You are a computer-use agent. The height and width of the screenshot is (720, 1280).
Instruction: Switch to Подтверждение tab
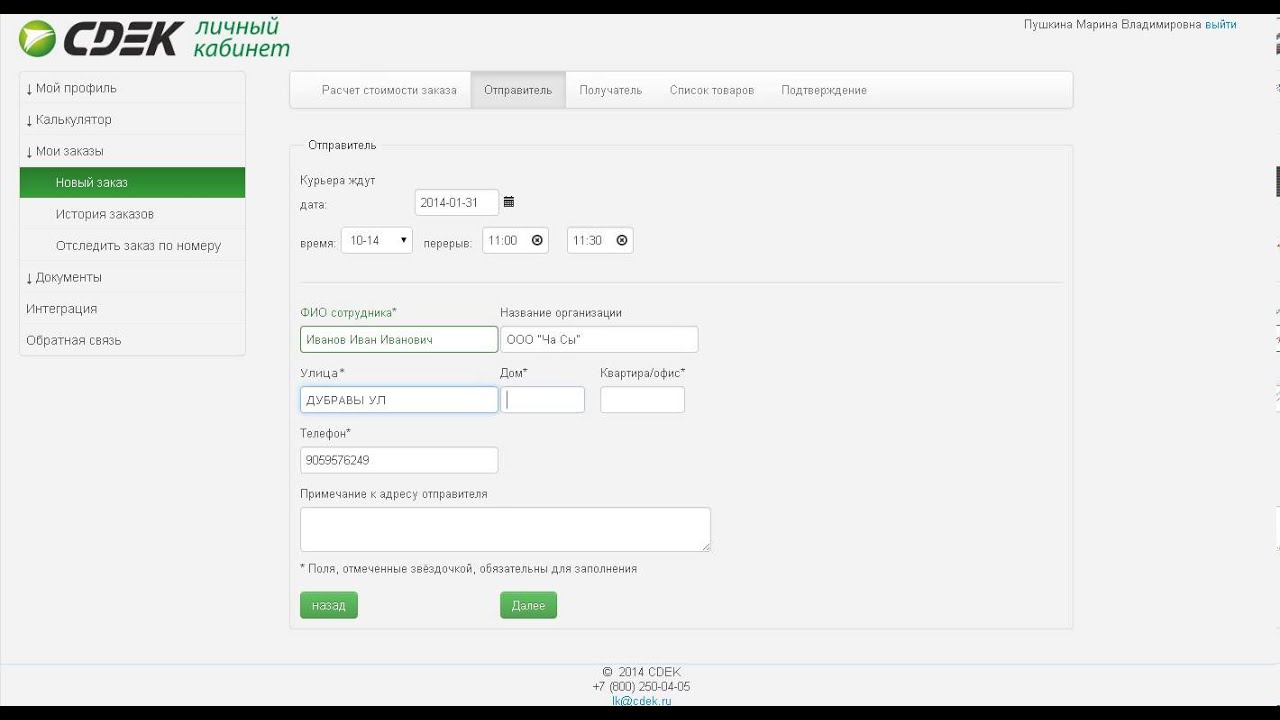(824, 90)
